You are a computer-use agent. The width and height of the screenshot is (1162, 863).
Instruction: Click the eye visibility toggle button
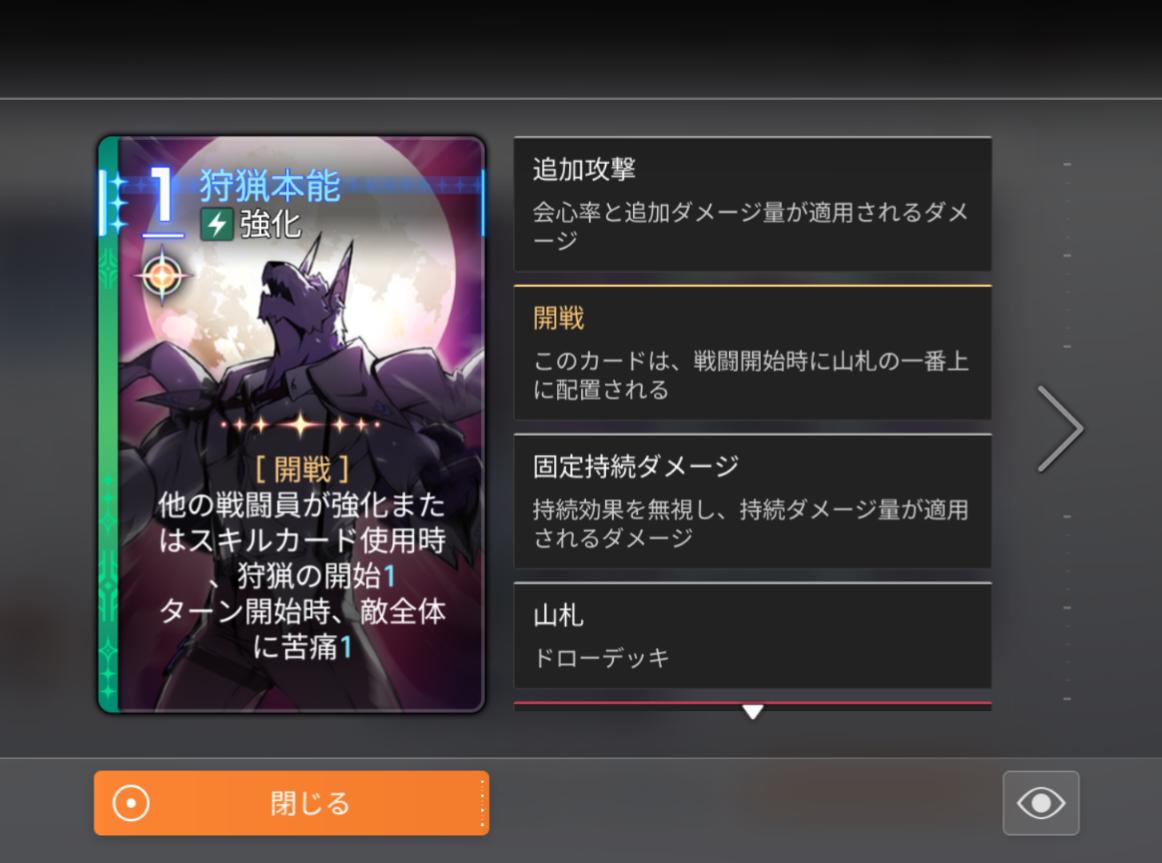(x=1040, y=803)
